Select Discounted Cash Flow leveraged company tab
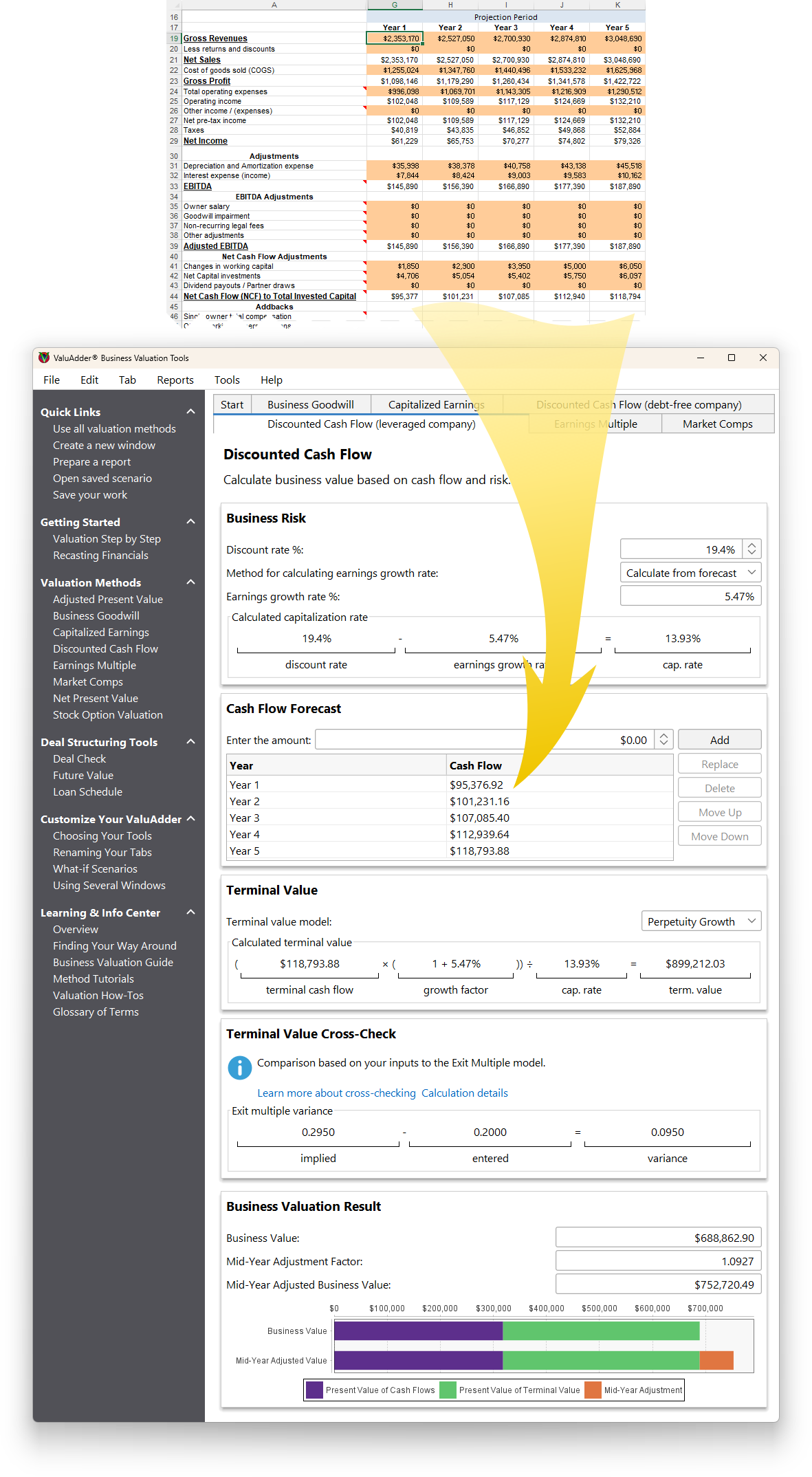Screen dimensions: 812x1477 pos(371,424)
